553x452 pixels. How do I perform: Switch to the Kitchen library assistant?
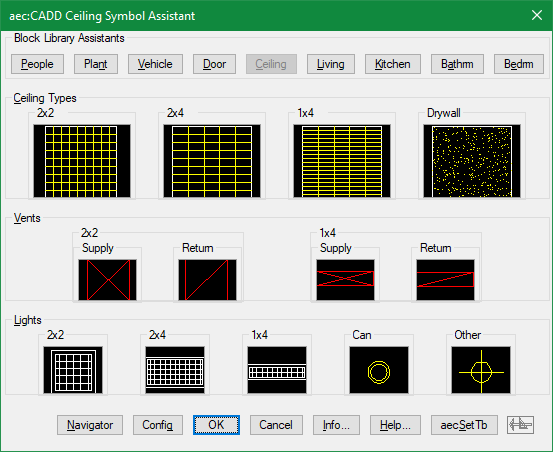click(x=393, y=64)
